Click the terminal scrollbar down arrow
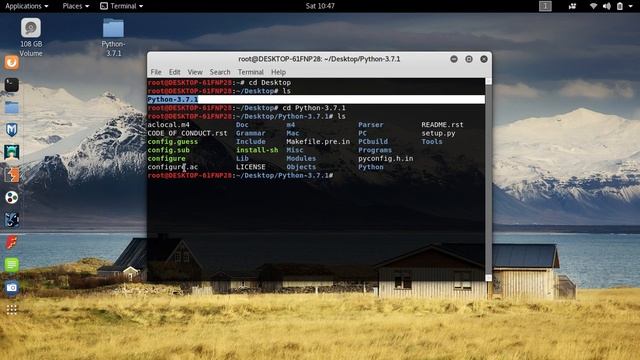 (x=489, y=278)
